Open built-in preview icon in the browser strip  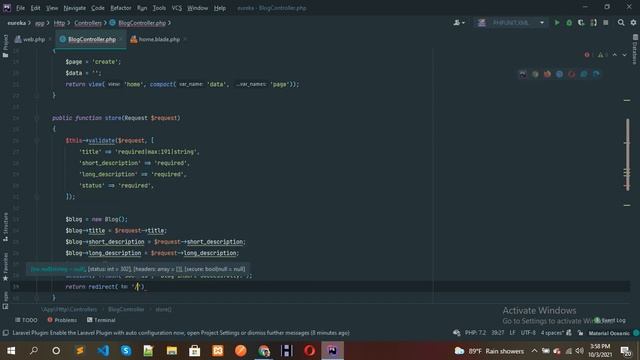click(523, 74)
